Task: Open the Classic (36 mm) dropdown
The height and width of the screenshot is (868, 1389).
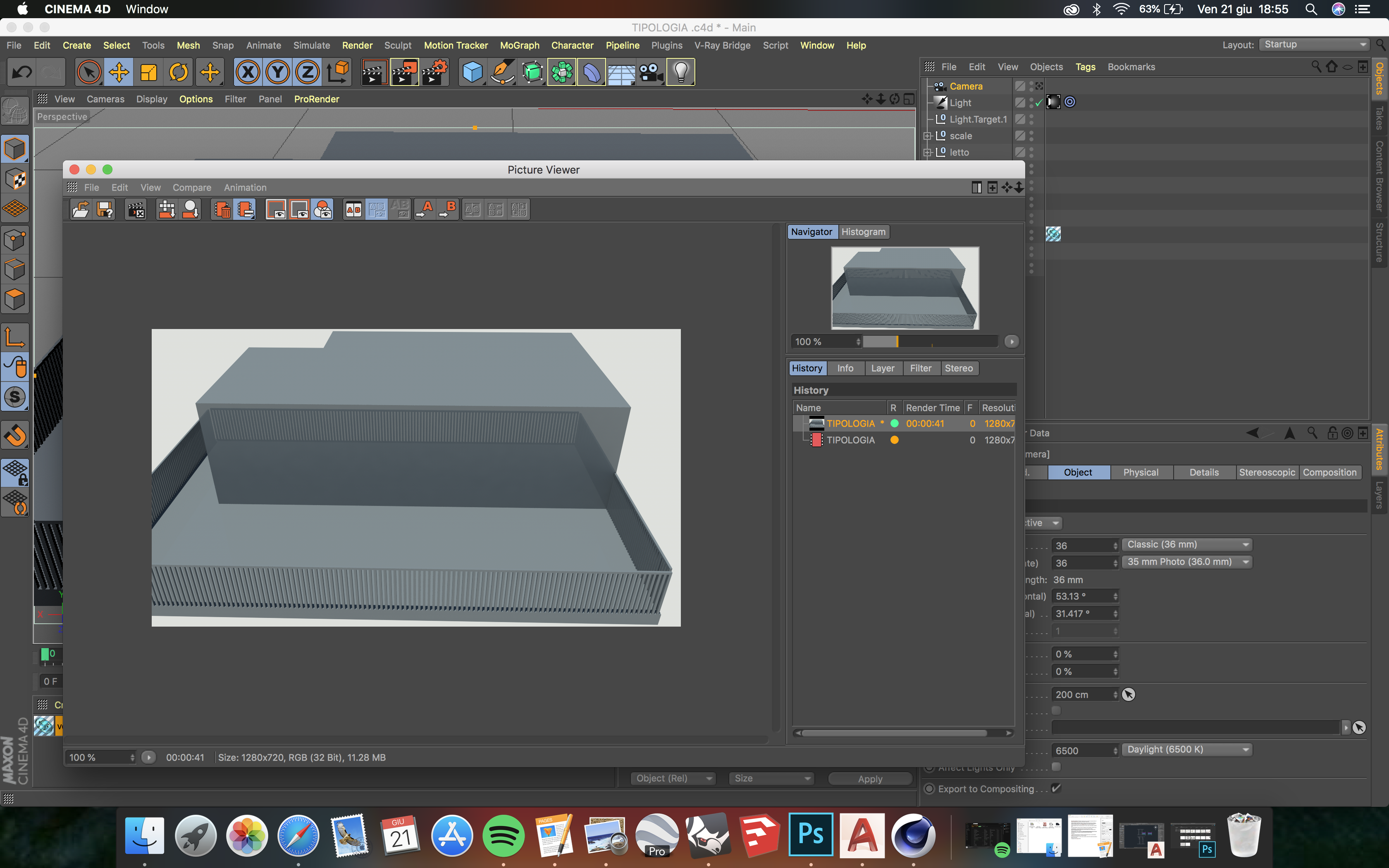Action: pyautogui.click(x=1186, y=544)
